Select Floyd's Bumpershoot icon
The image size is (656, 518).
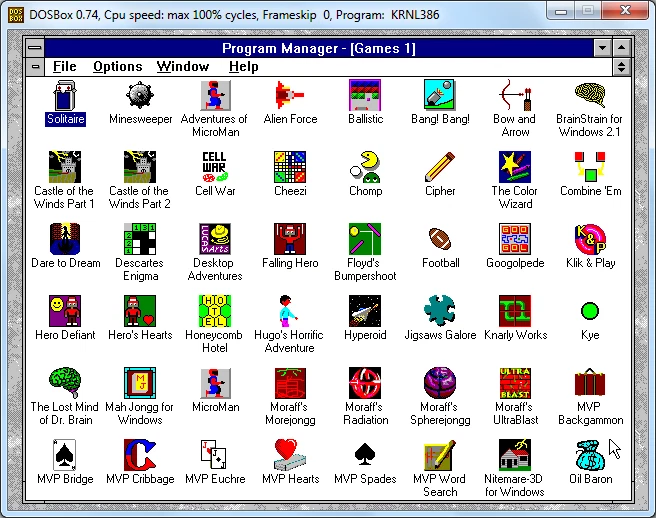pyautogui.click(x=365, y=239)
